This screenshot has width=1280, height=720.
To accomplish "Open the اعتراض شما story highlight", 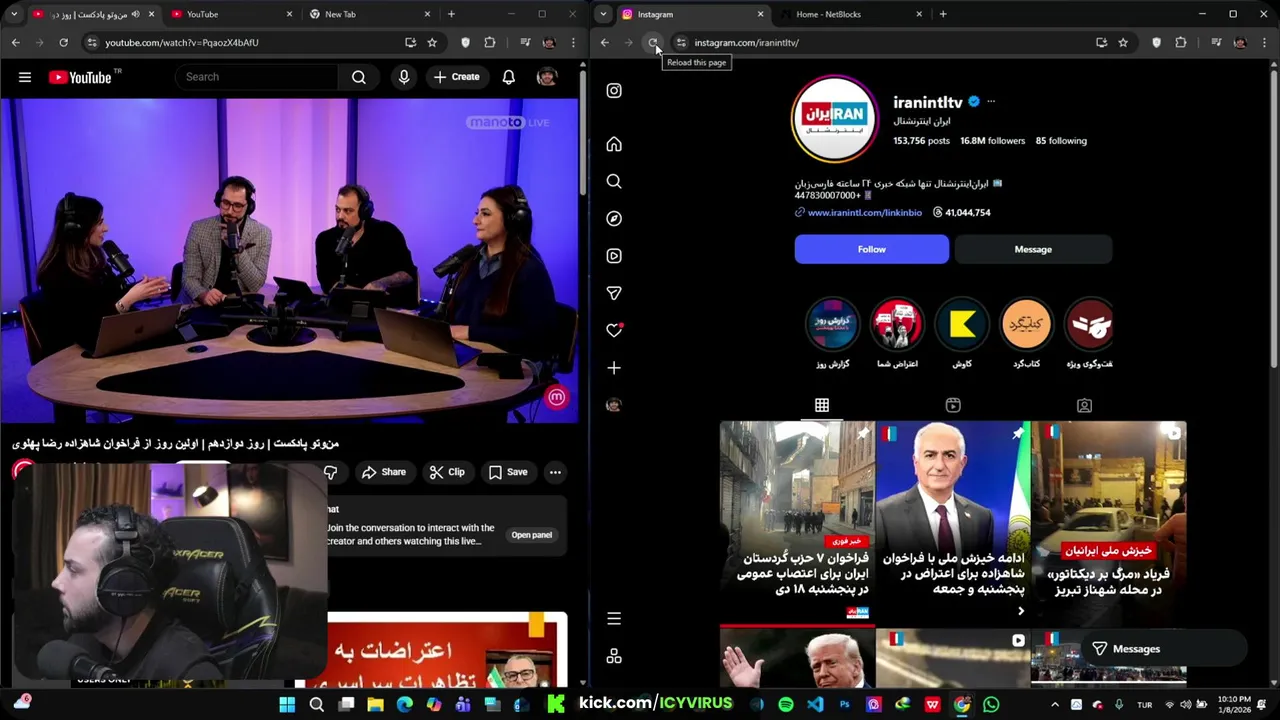I will pos(897,324).
